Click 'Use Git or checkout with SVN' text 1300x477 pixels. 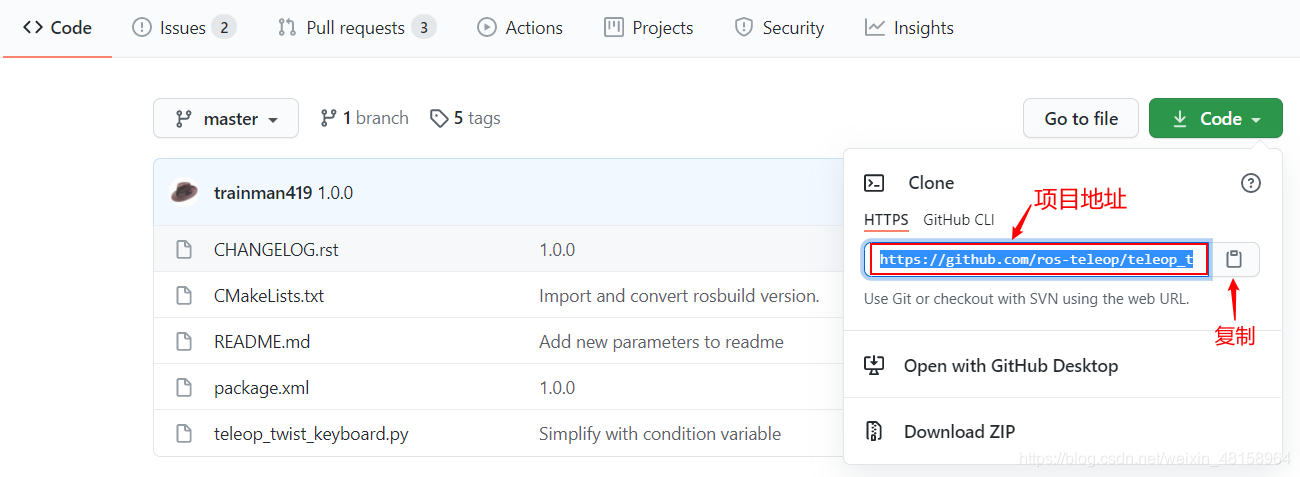pyautogui.click(x=1026, y=298)
